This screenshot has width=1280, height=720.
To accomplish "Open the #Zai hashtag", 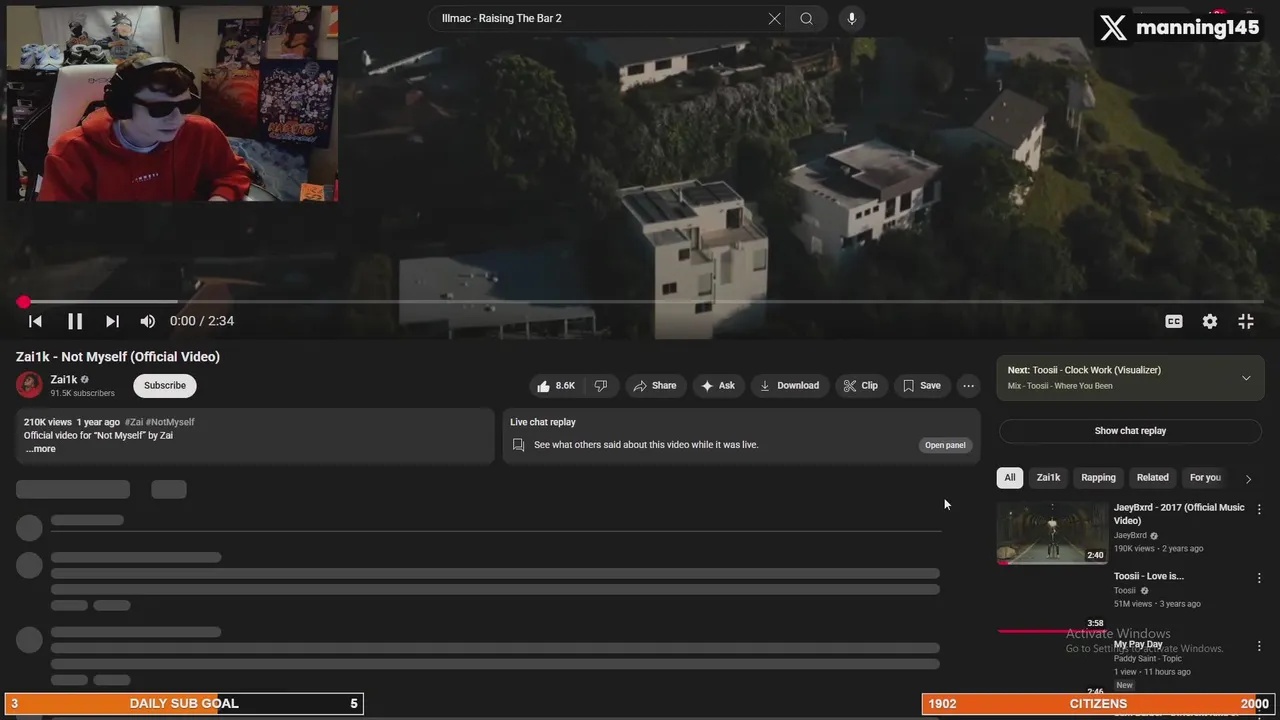I will pyautogui.click(x=134, y=422).
